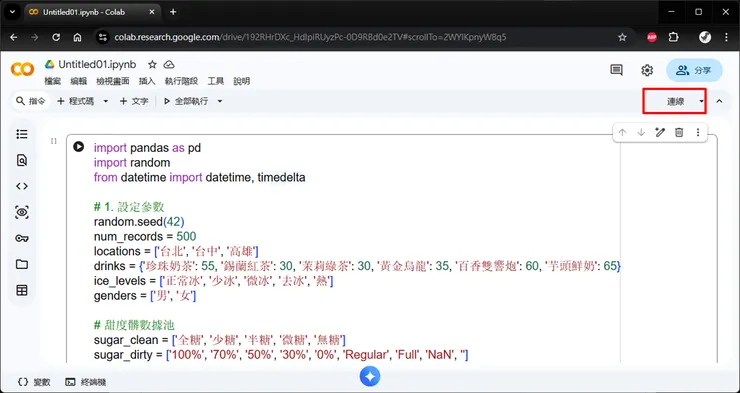This screenshot has height=393, width=740.
Task: Open the comments icon in the header
Action: pos(616,70)
